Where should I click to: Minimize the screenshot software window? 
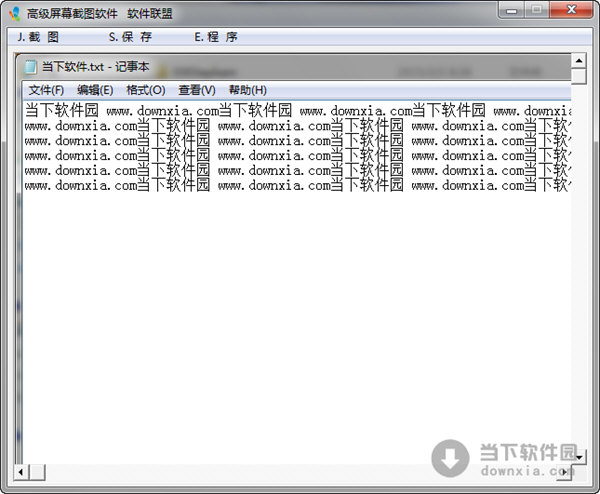tap(512, 10)
